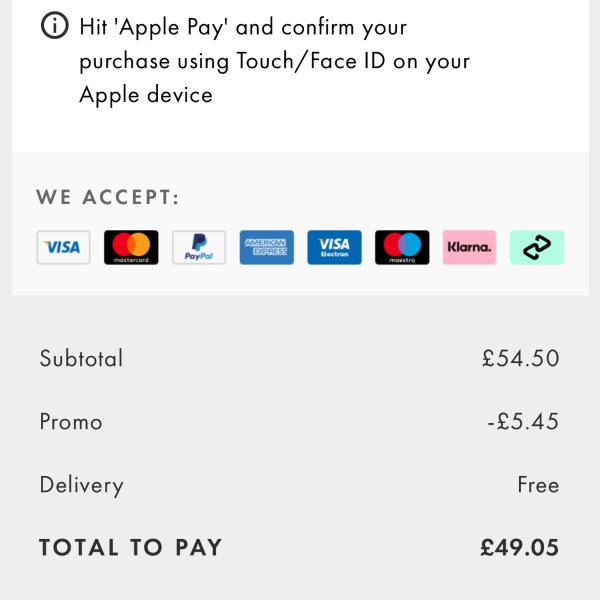The image size is (600, 600).
Task: Select the mint green Clearpay icon
Action: (x=537, y=247)
